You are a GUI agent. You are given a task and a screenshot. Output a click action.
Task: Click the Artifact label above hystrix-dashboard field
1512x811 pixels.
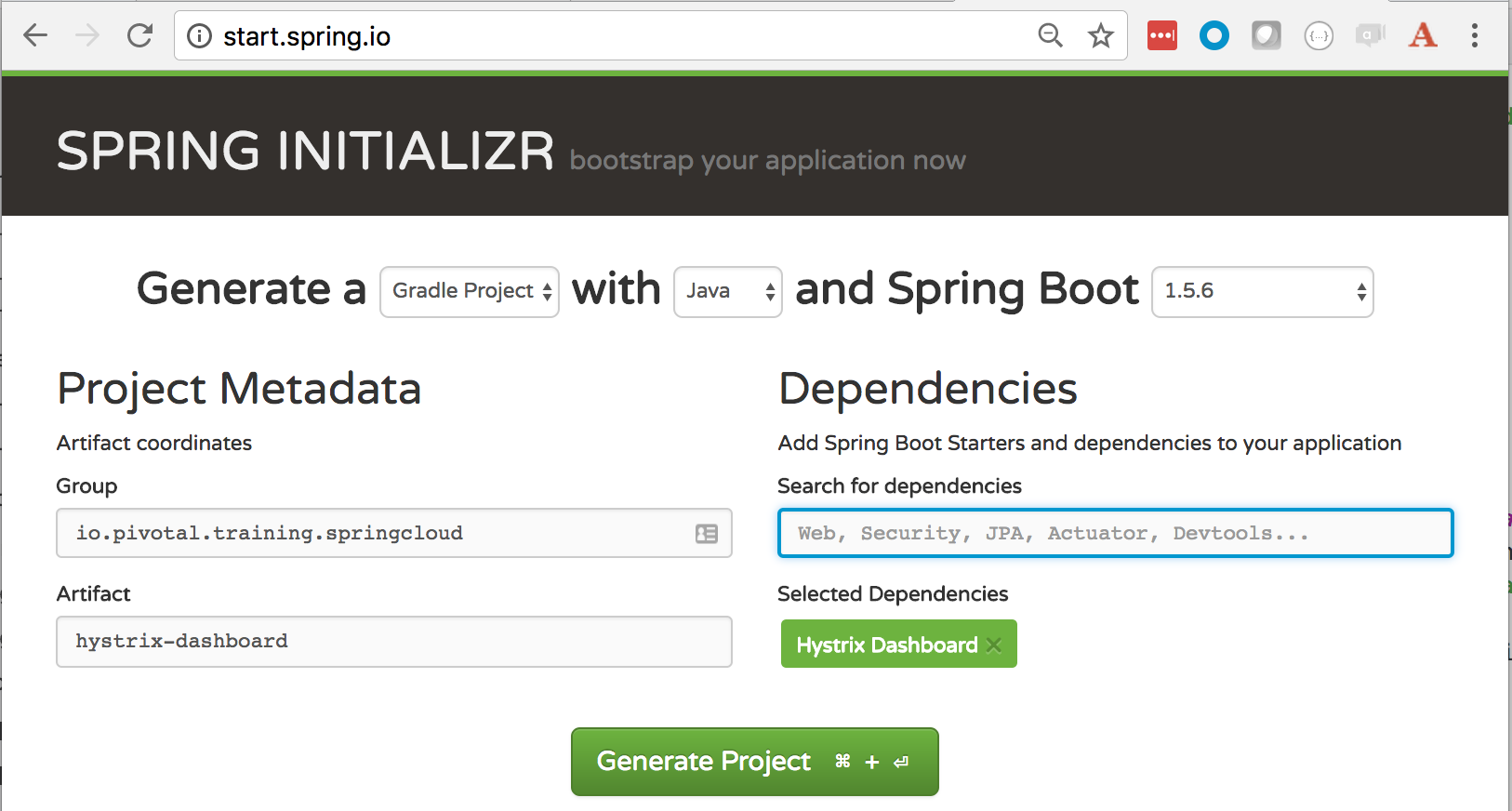point(93,593)
